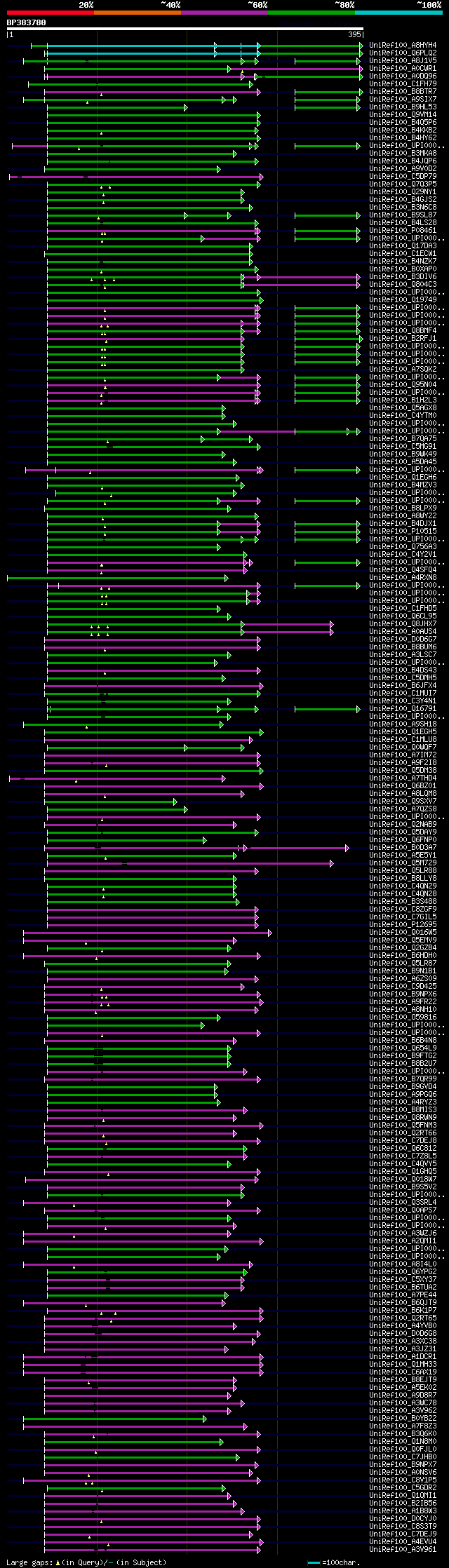The image size is (449, 1568).
Task: Select the UniRef100_C8V1P5 label
Action: coord(403,1480)
